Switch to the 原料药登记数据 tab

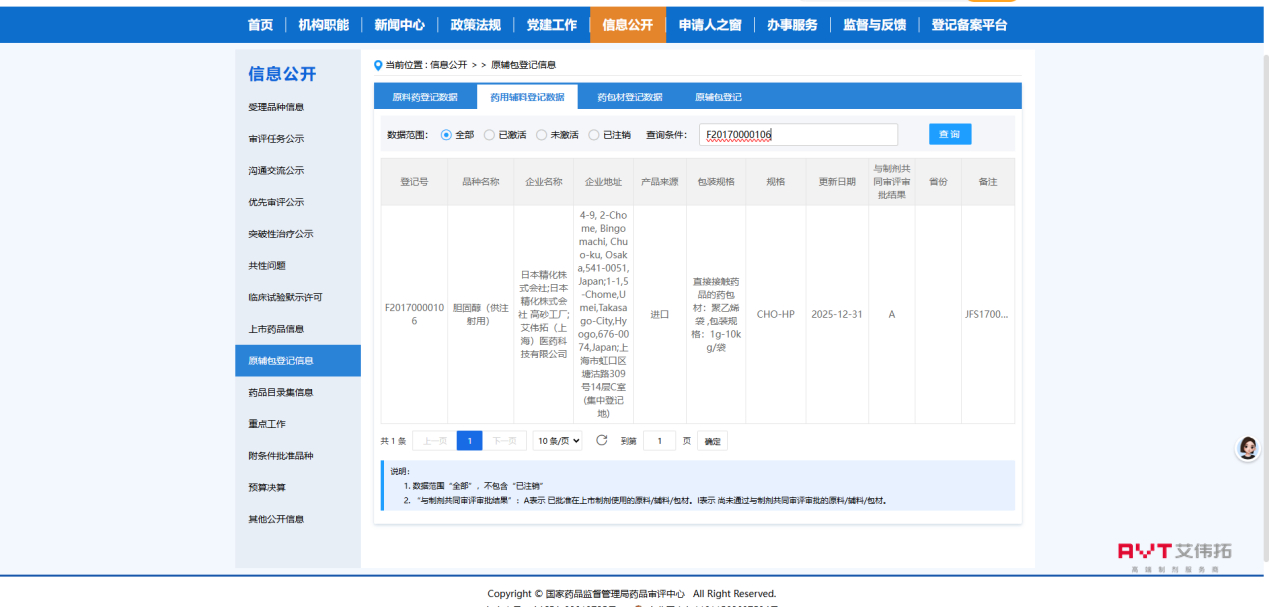[x=424, y=97]
